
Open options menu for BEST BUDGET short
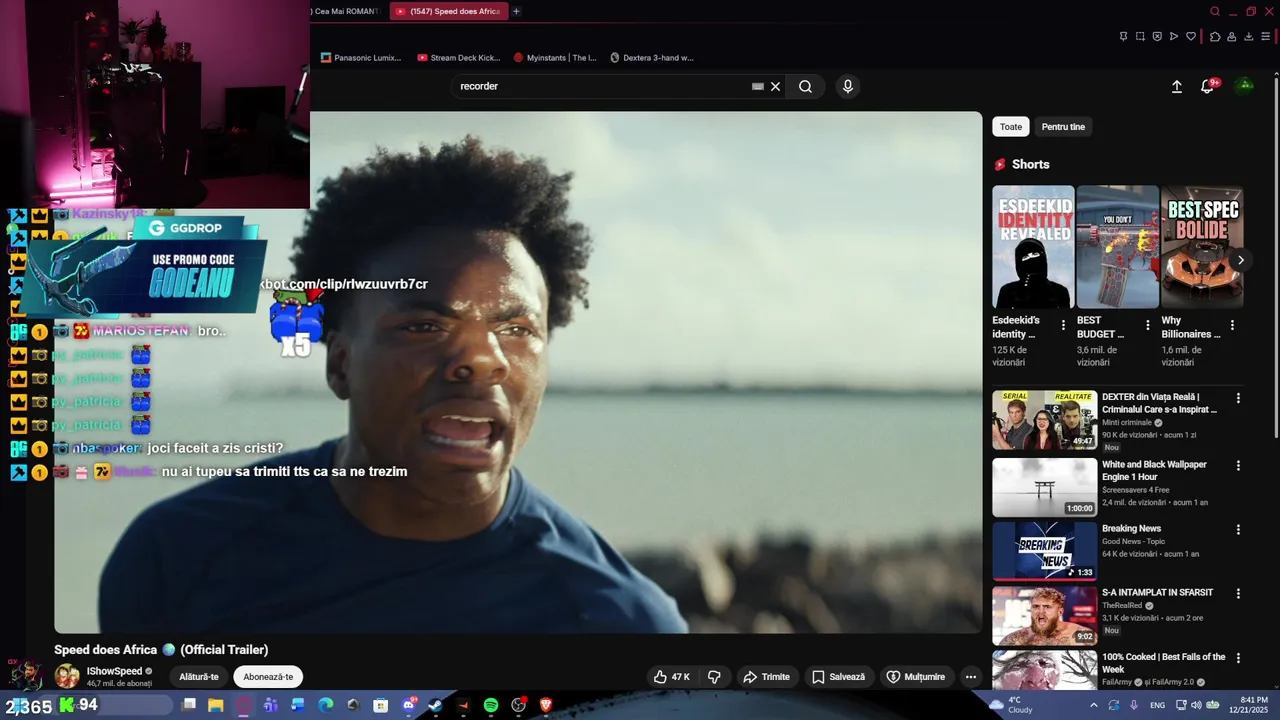1148,325
